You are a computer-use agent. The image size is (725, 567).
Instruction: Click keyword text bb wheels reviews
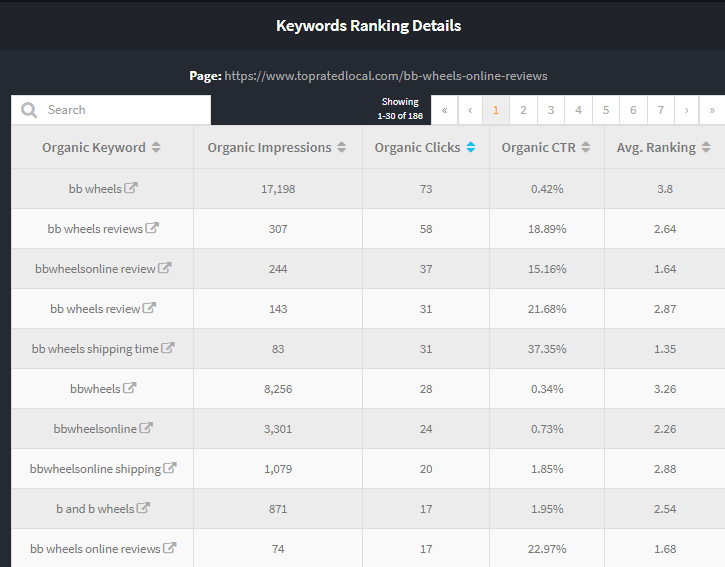click(x=95, y=229)
